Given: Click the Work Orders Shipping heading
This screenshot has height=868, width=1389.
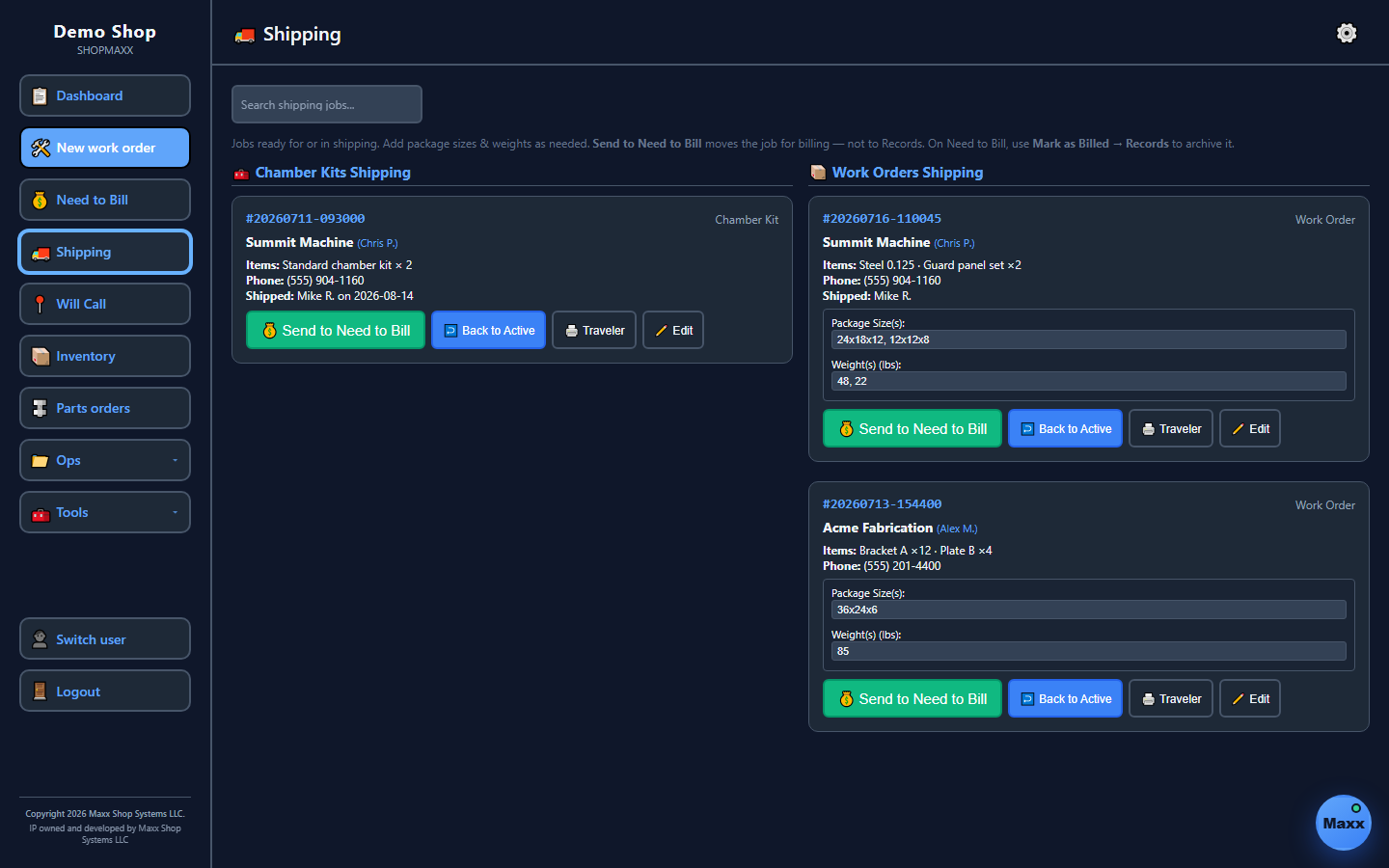Looking at the screenshot, I should tap(908, 173).
